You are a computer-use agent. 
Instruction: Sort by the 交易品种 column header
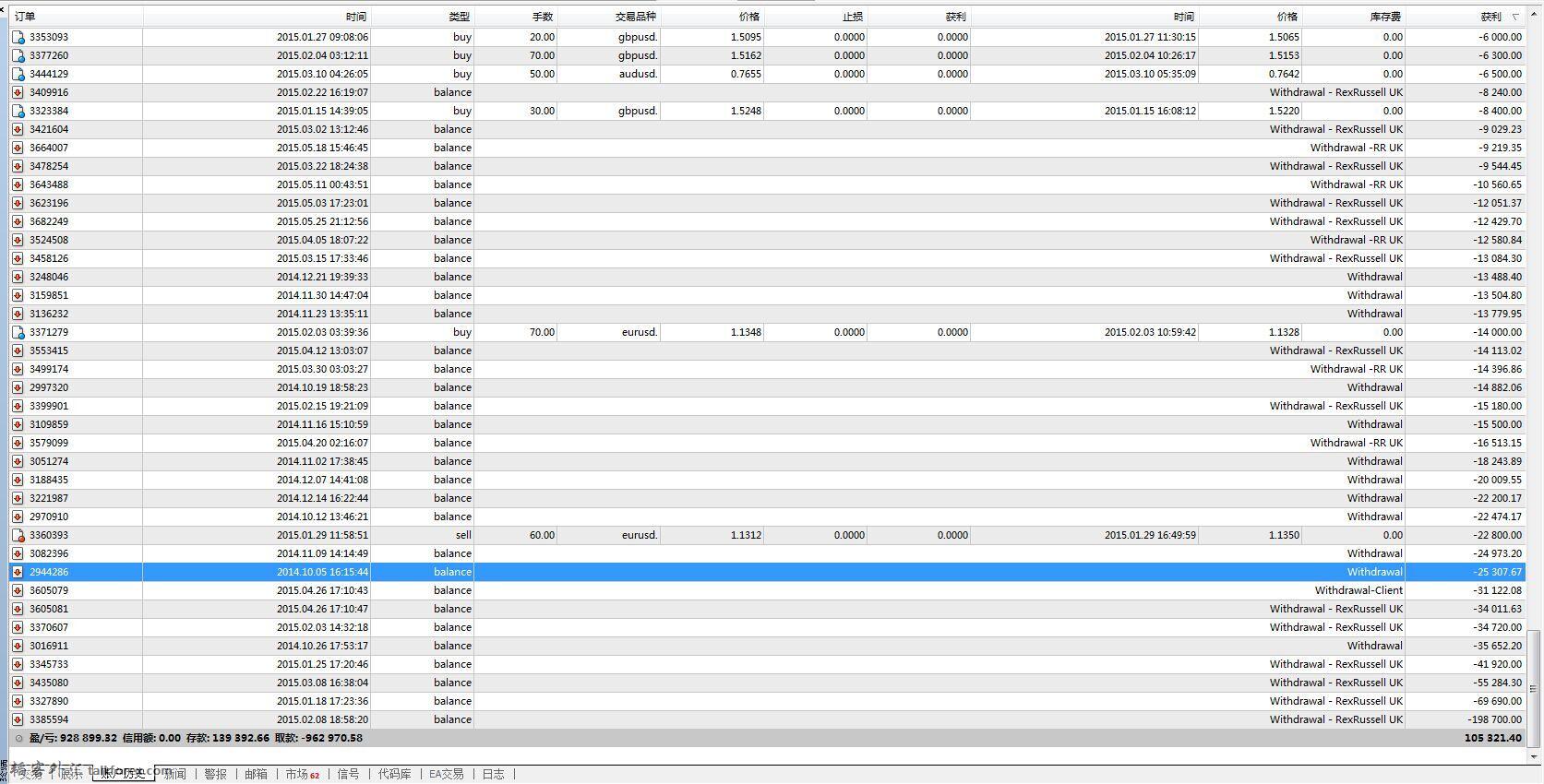pos(608,17)
